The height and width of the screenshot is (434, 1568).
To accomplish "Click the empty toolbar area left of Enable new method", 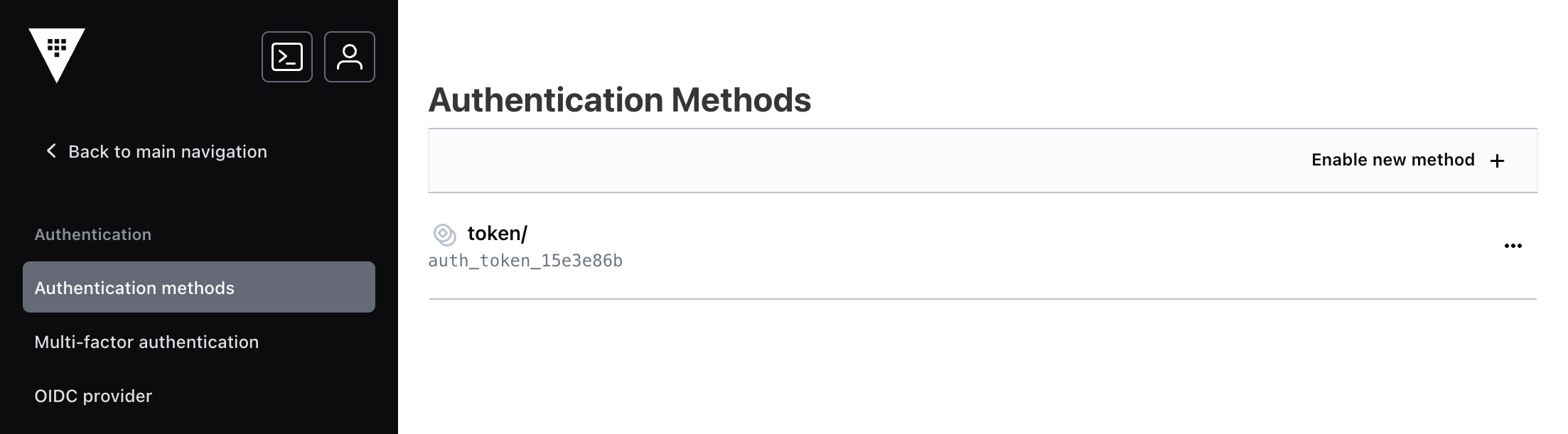I will point(853,161).
